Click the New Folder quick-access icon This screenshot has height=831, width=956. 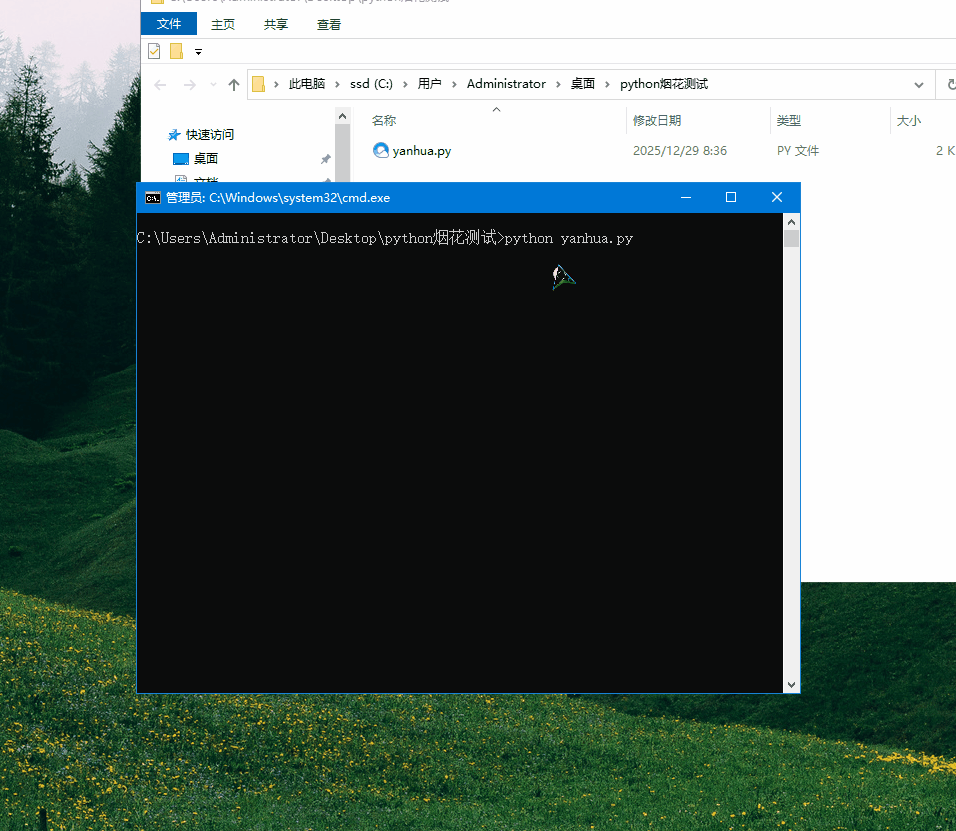click(176, 51)
